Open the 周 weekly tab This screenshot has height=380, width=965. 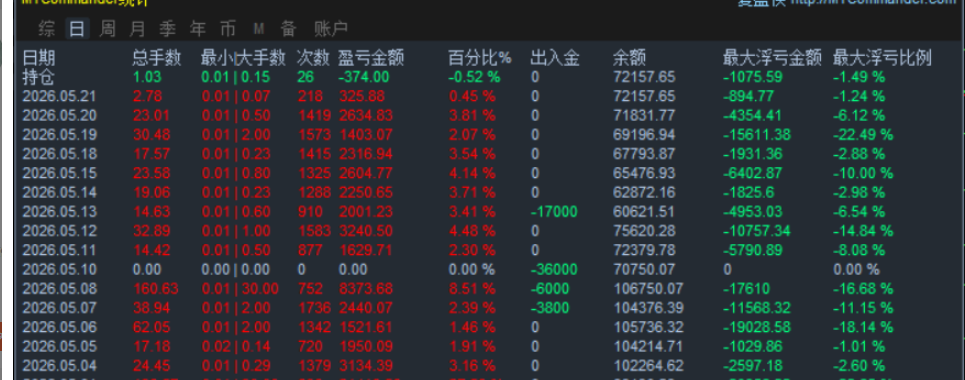point(107,28)
